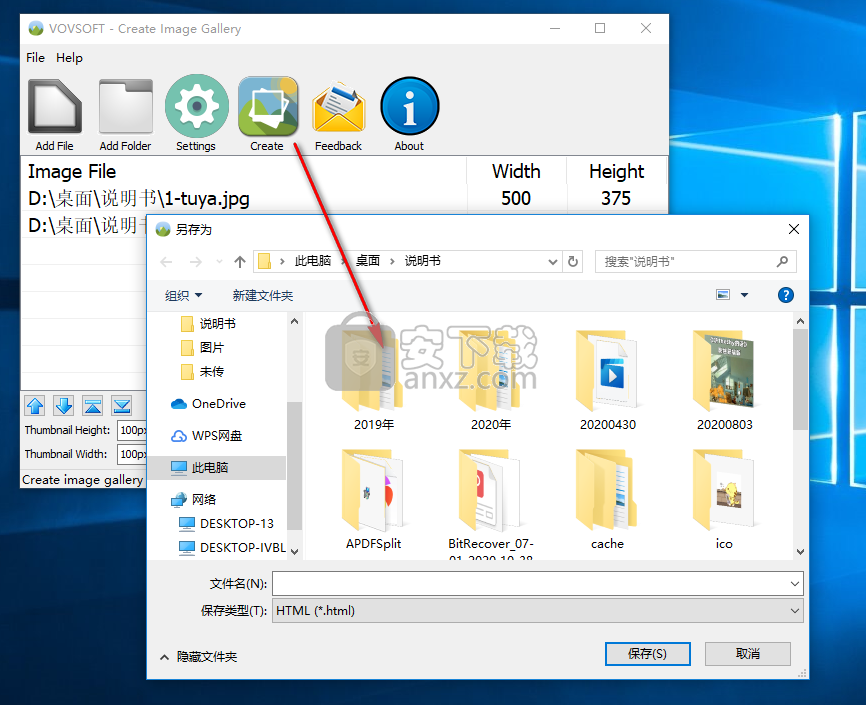Click 此电脑 breadcrumb in address bar
This screenshot has height=705, width=866.
point(313,261)
